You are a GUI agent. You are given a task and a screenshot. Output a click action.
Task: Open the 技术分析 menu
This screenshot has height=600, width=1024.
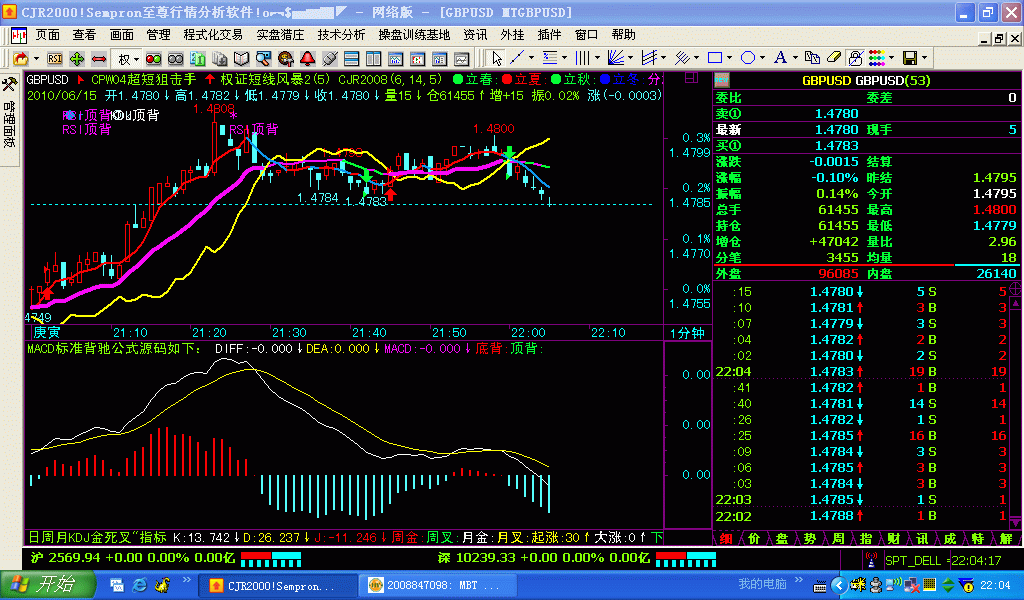pyautogui.click(x=342, y=35)
